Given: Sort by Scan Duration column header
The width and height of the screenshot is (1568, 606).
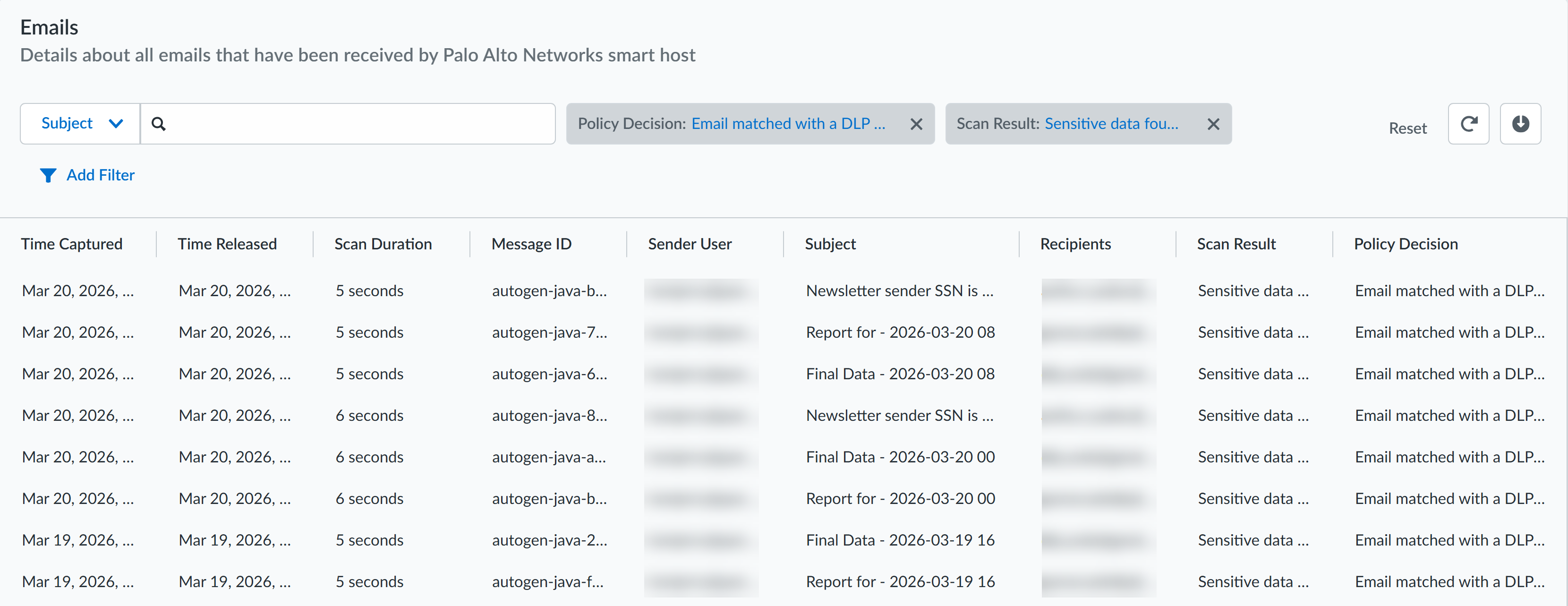Looking at the screenshot, I should [x=383, y=244].
